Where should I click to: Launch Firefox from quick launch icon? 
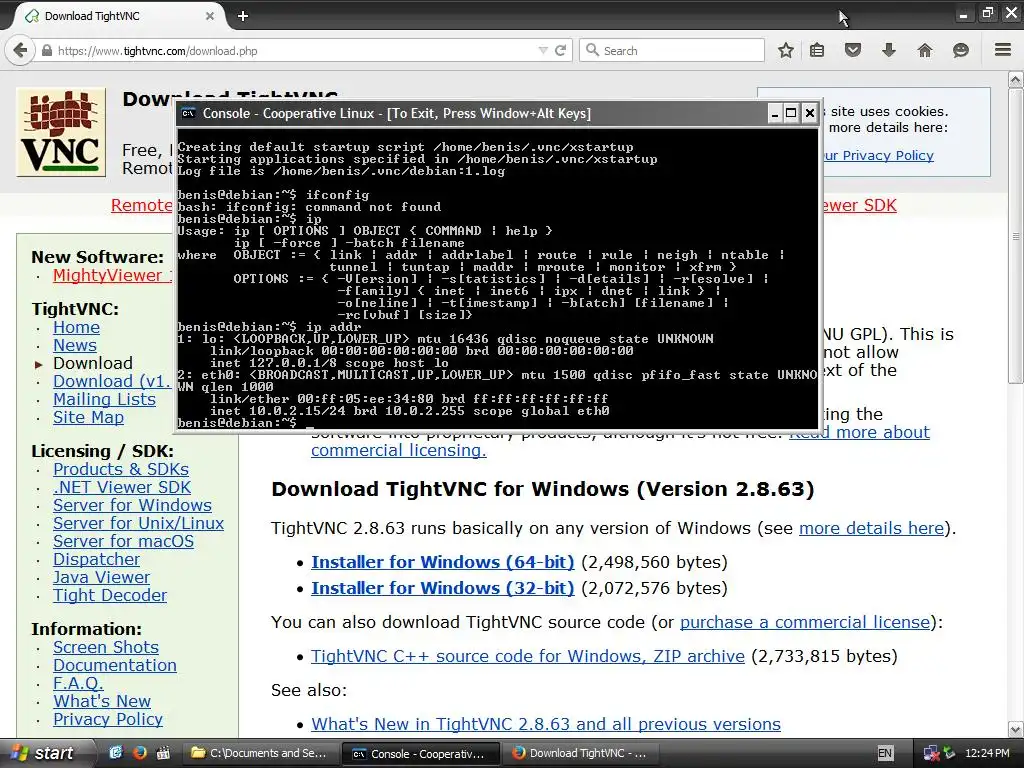[x=139, y=753]
